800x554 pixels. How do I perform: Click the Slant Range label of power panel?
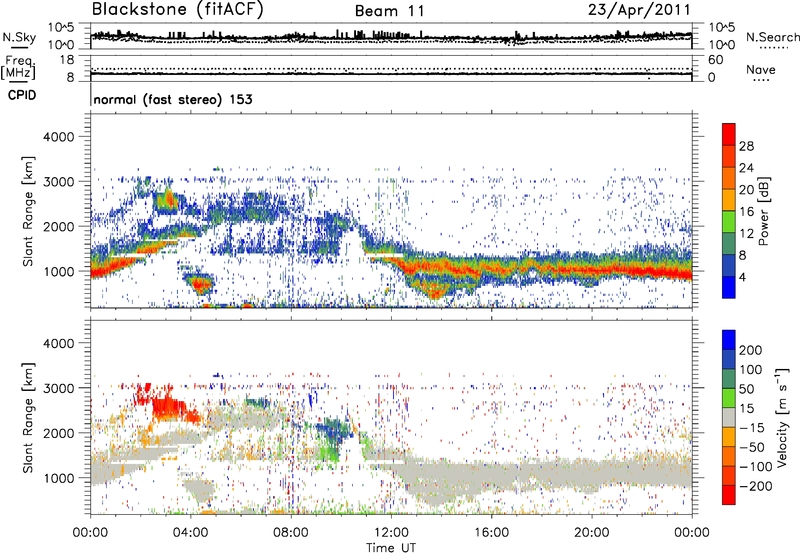(x=28, y=211)
